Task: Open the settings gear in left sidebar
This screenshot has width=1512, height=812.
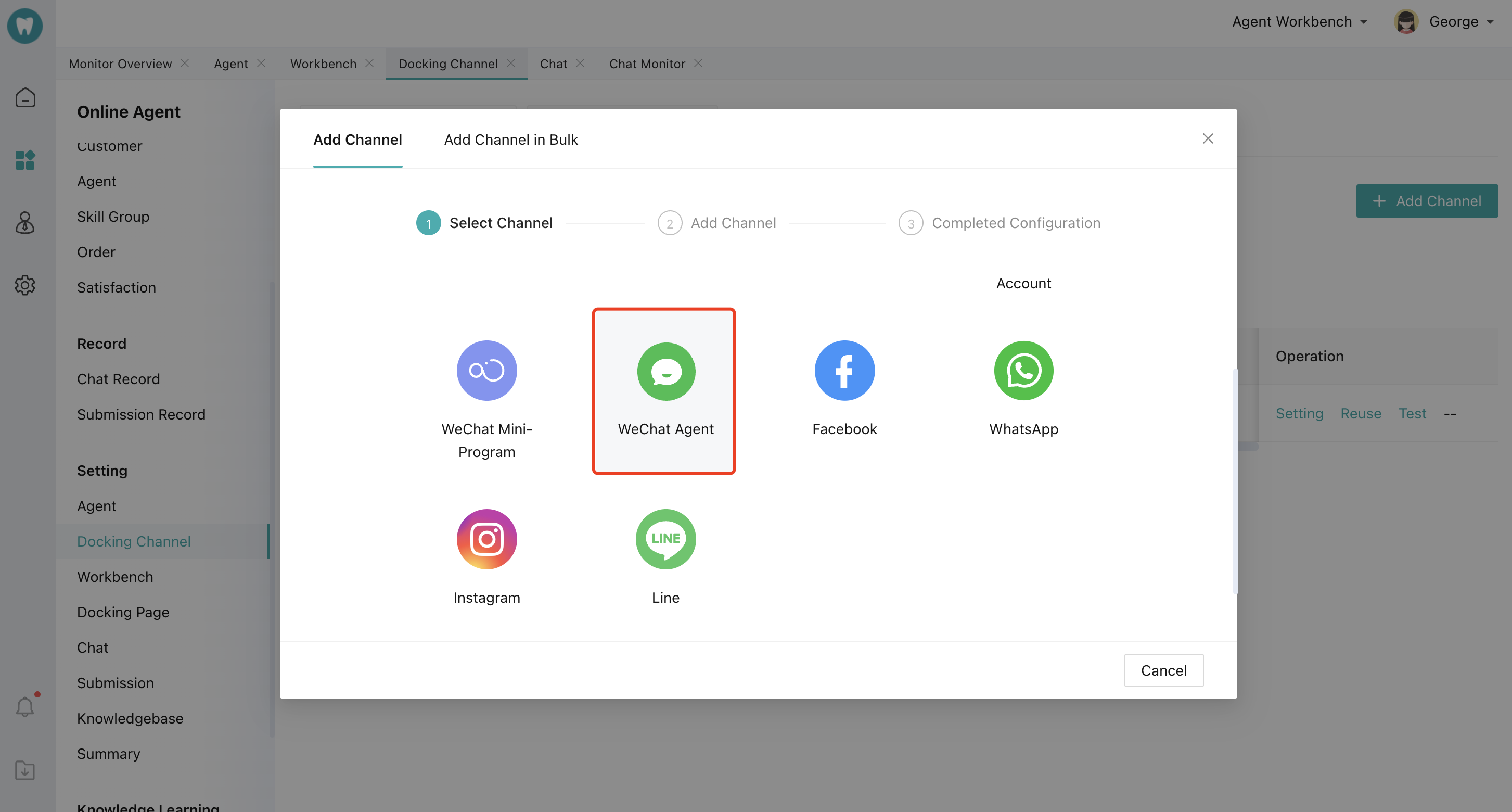Action: pos(24,285)
